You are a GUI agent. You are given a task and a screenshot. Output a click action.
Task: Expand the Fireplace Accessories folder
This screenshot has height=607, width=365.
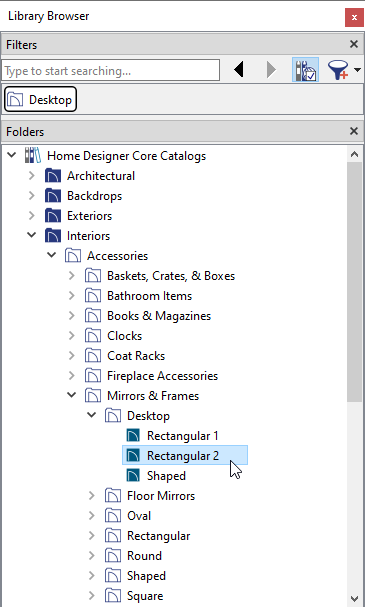72,376
